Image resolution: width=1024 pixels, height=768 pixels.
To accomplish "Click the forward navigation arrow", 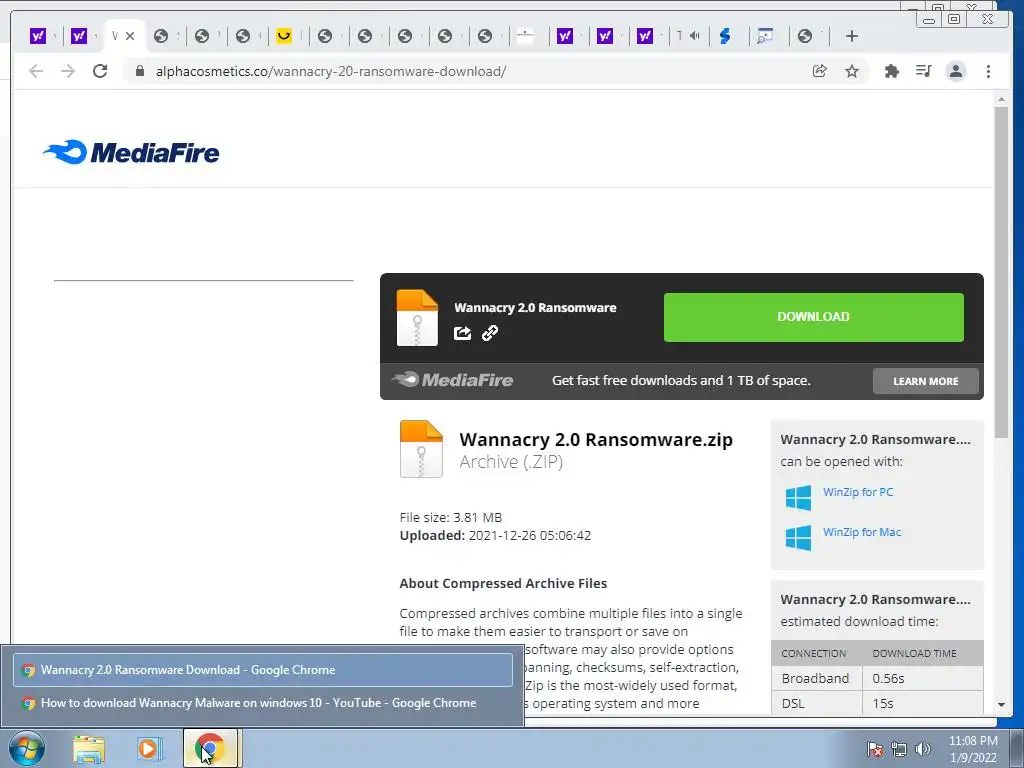I will click(68, 71).
